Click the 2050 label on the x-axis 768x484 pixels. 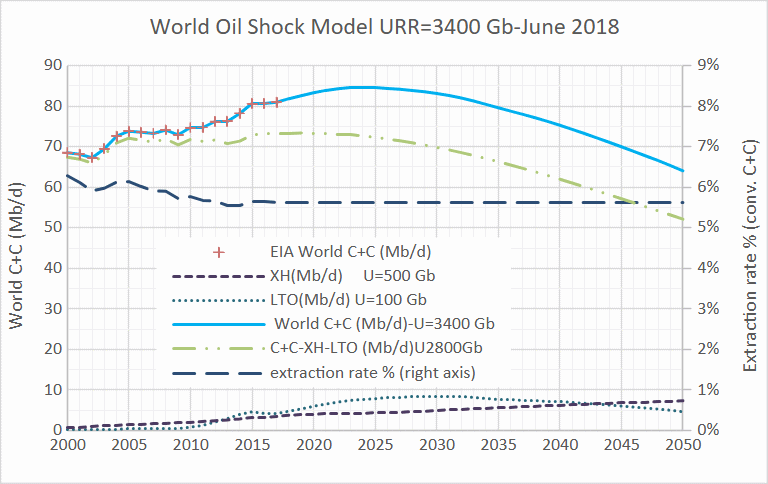(x=682, y=443)
